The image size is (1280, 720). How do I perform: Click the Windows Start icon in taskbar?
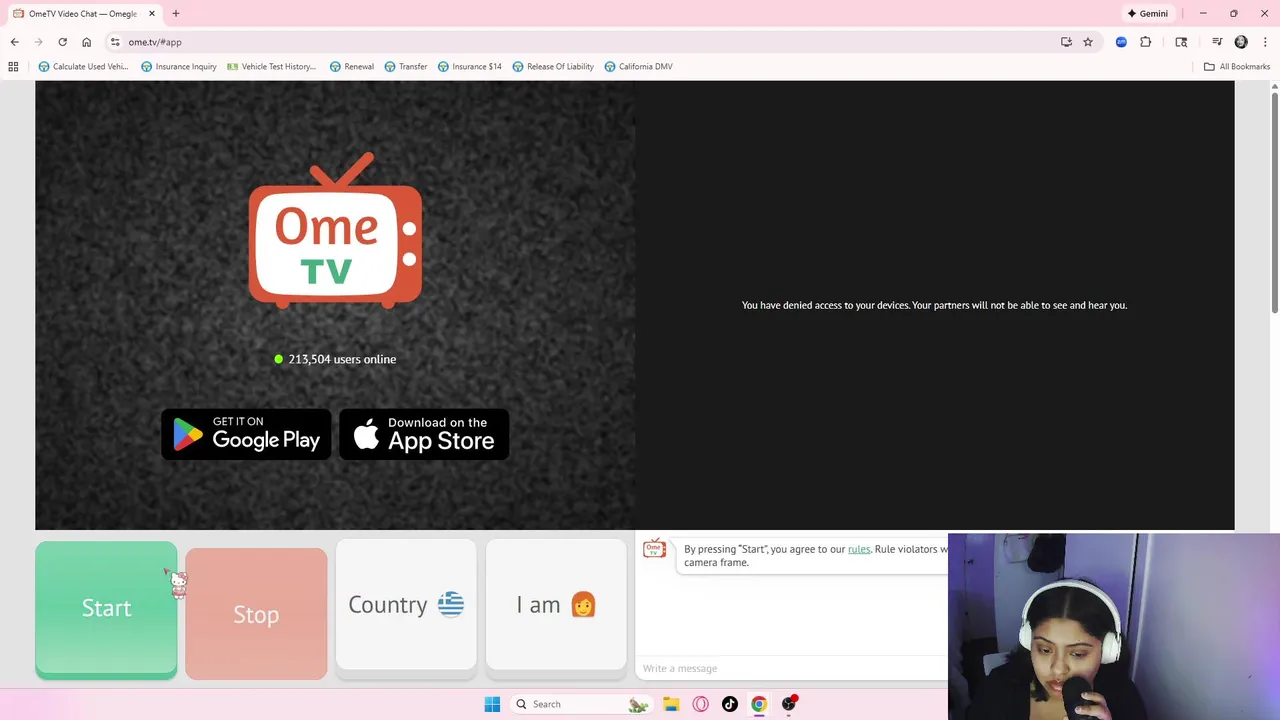(492, 704)
